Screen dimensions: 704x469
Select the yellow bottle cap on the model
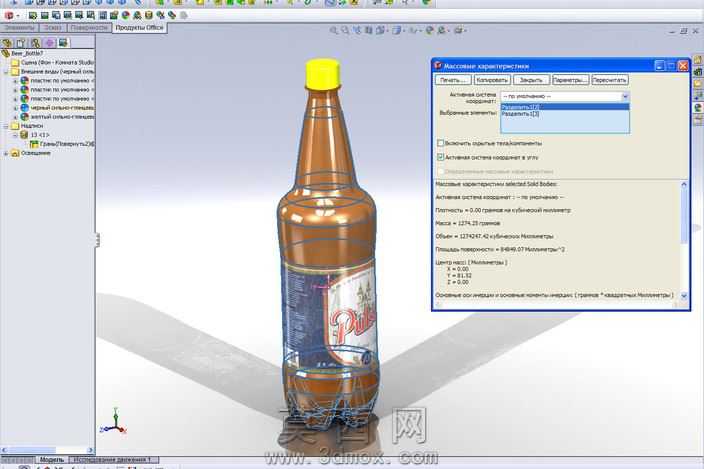point(323,74)
